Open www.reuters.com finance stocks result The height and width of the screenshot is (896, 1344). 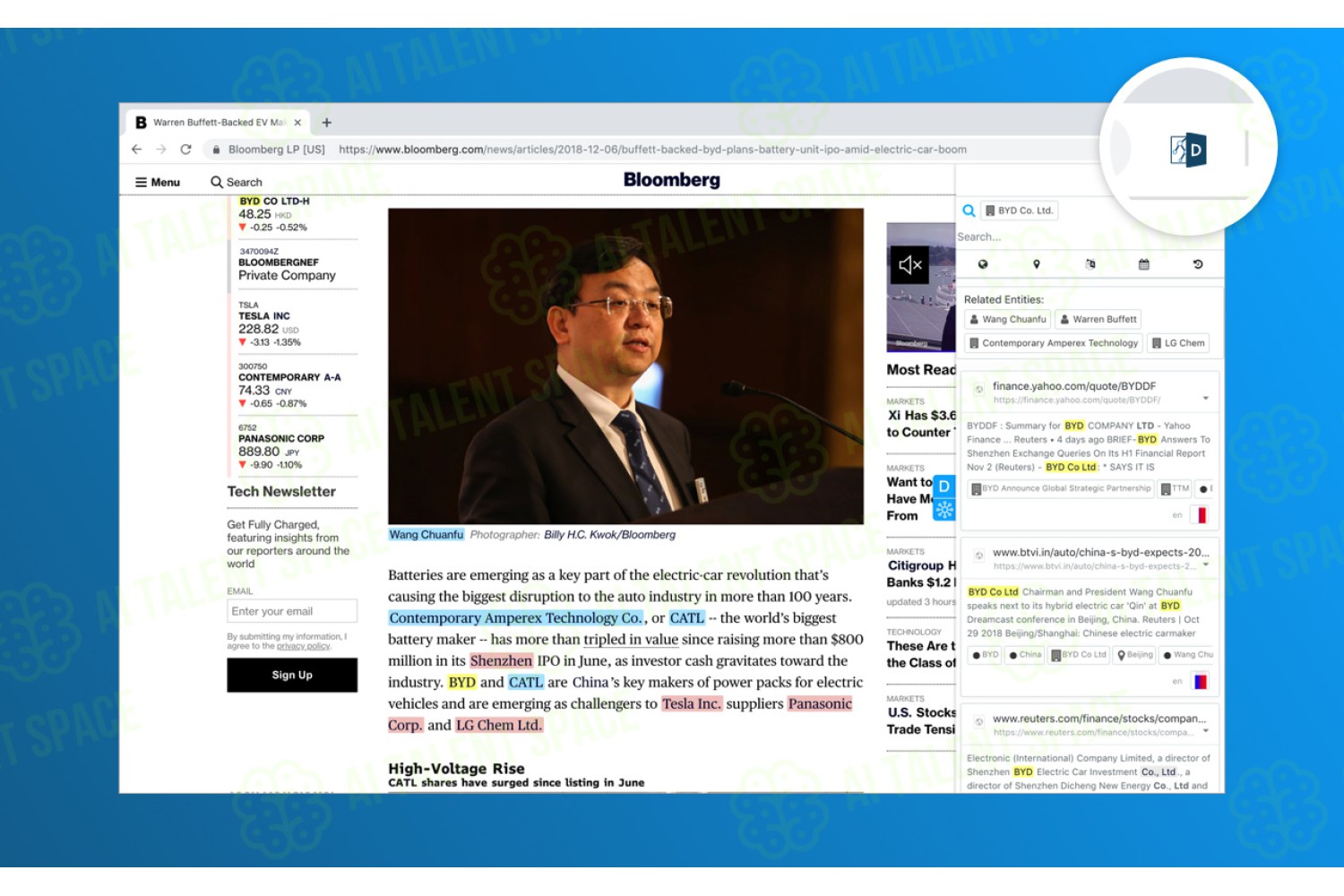click(1099, 719)
